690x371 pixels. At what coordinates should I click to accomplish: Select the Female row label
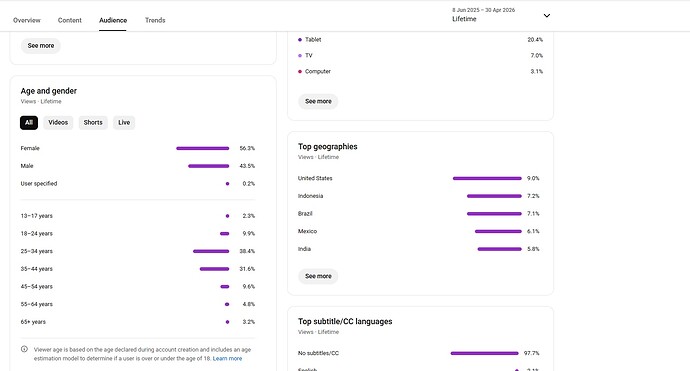click(x=30, y=148)
